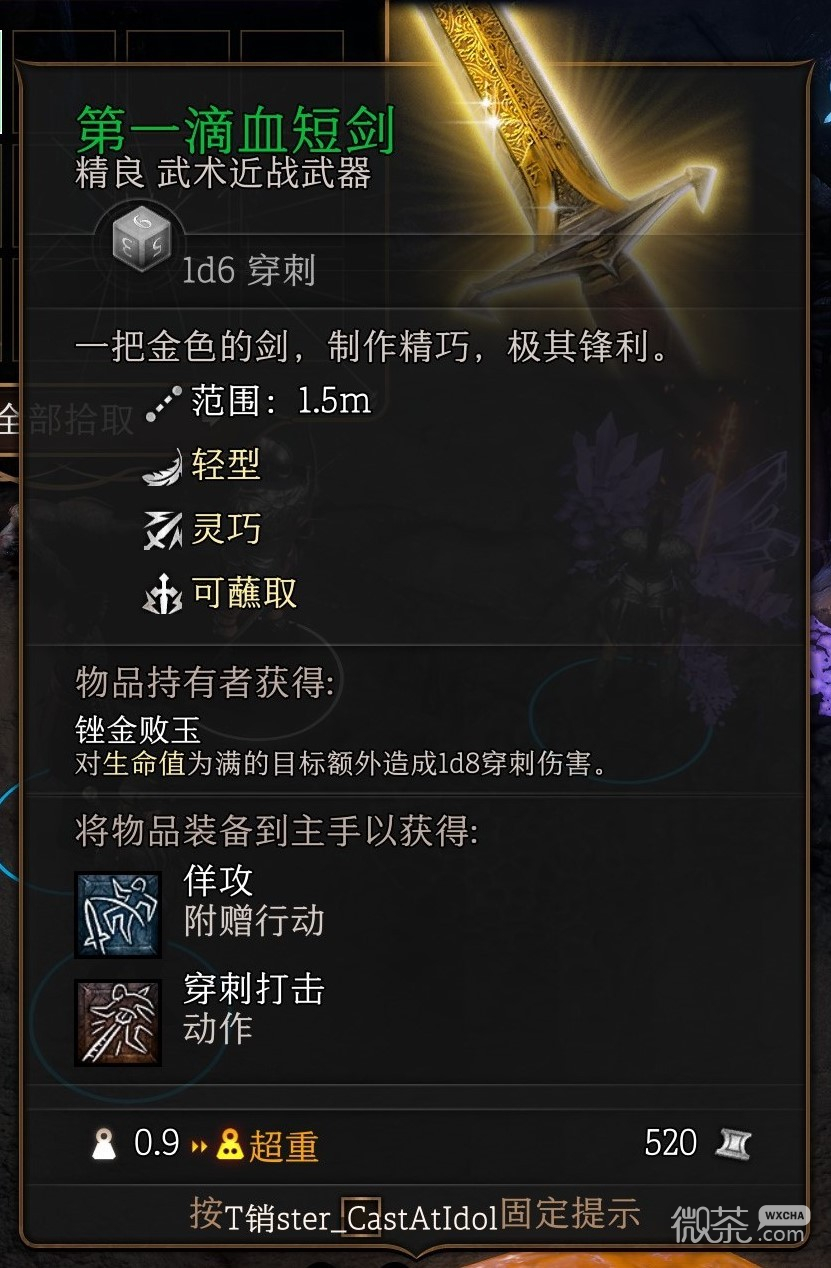Viewport: 831px width, 1268px height.
Task: Click the range icon beside 范围
Action: coord(163,404)
